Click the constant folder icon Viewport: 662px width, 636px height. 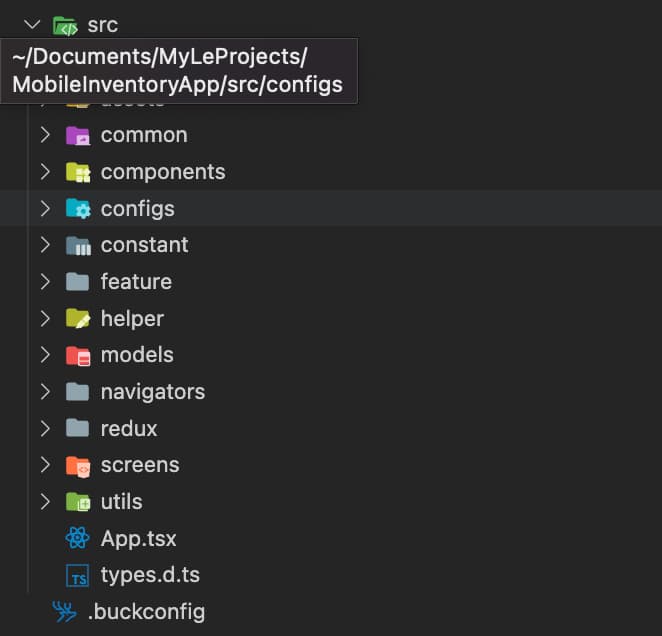tap(77, 245)
